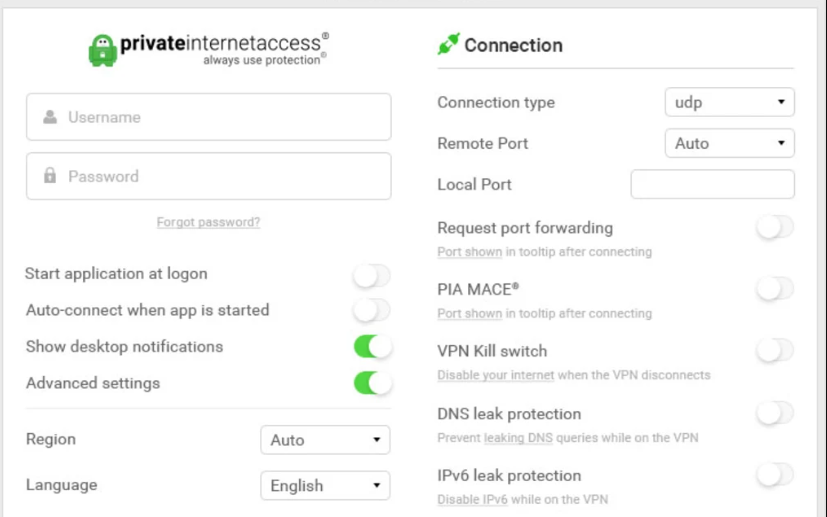Viewport: 827px width, 517px height.
Task: Disable the Advanced settings switch
Action: 372,383
